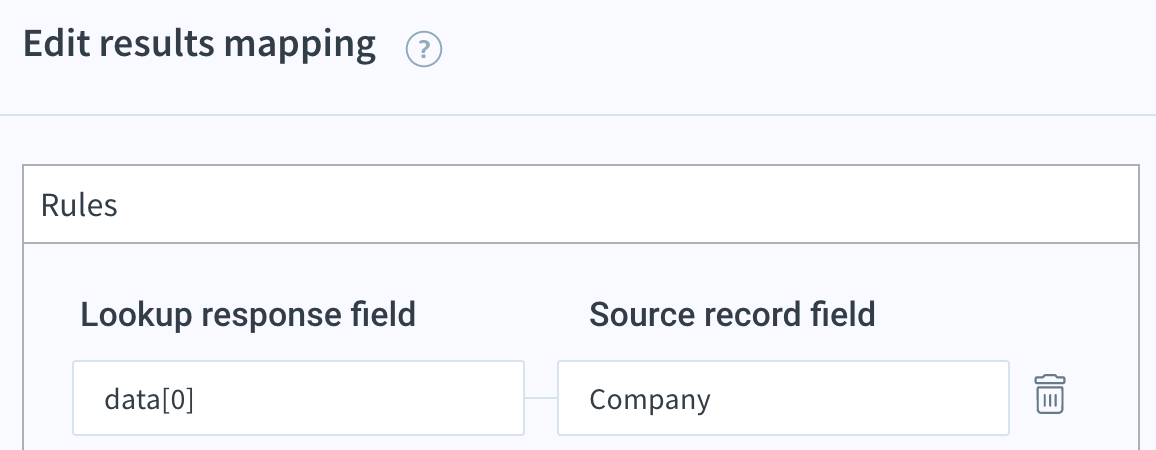The image size is (1156, 450).
Task: Select the Source record field column label
Action: 732,314
